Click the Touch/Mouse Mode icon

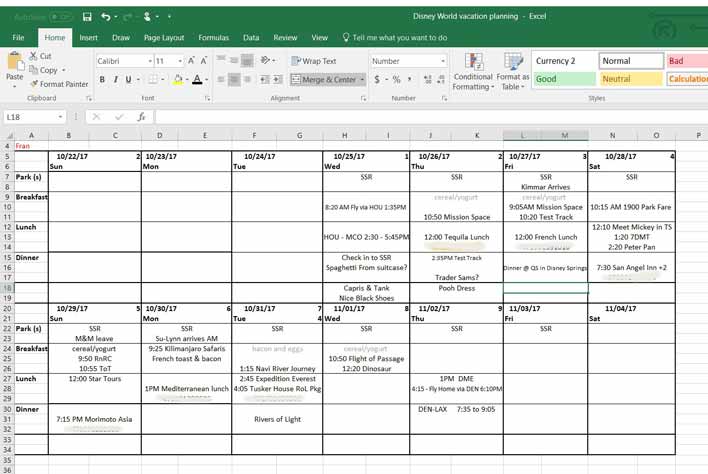[147, 17]
